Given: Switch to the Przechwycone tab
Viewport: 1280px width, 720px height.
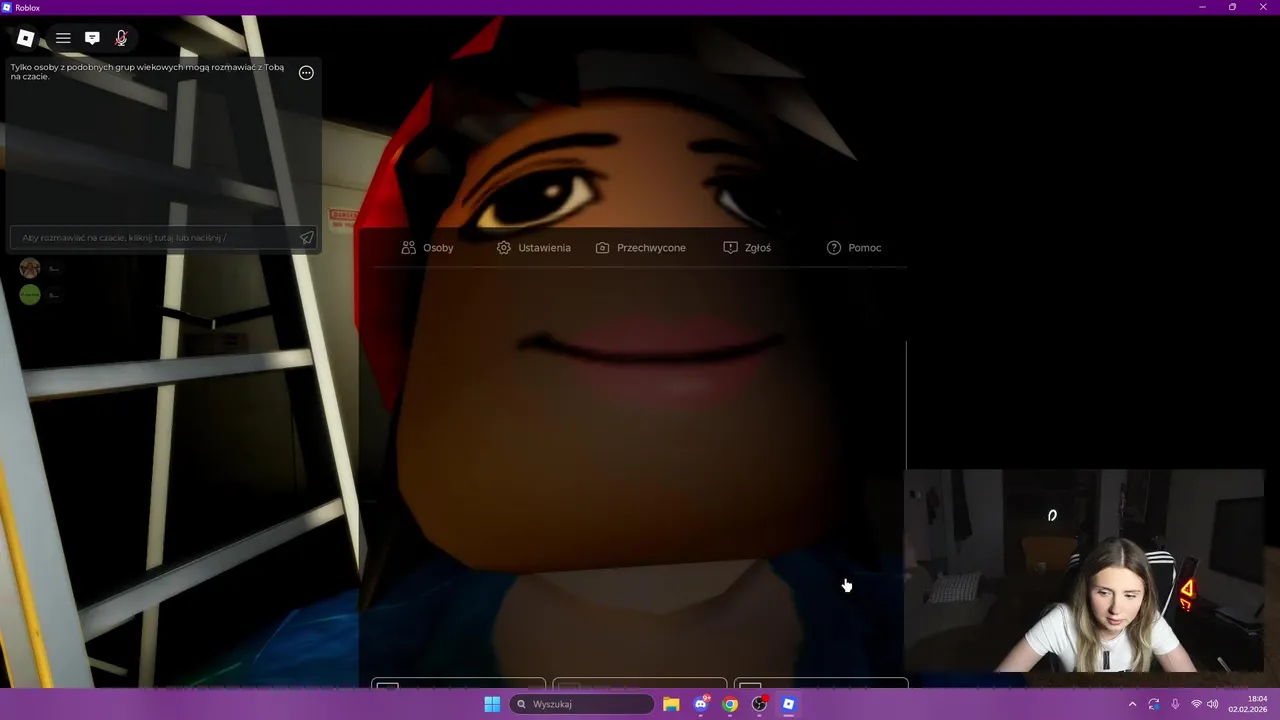Looking at the screenshot, I should (x=640, y=248).
